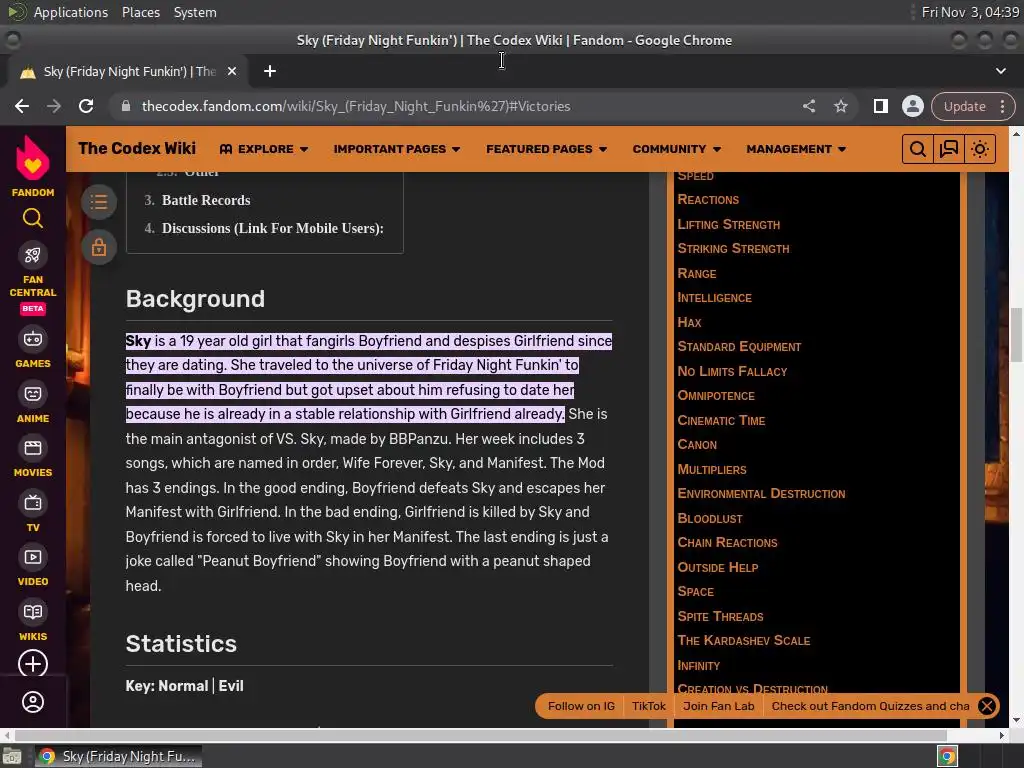Select Chrome window in taskbar
Viewport: 1024px width, 768px height.
[x=118, y=757]
